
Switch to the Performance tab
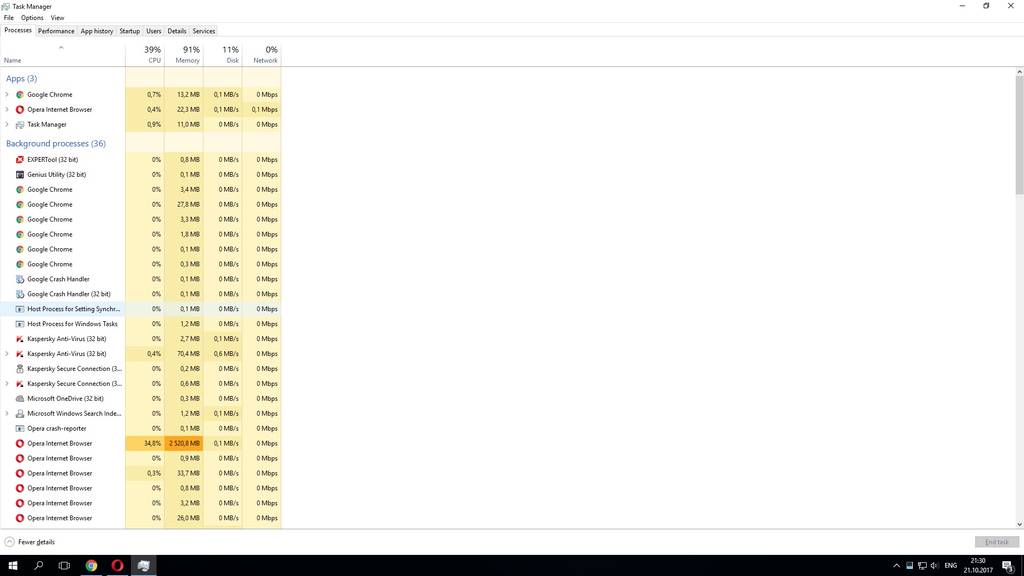(x=56, y=31)
